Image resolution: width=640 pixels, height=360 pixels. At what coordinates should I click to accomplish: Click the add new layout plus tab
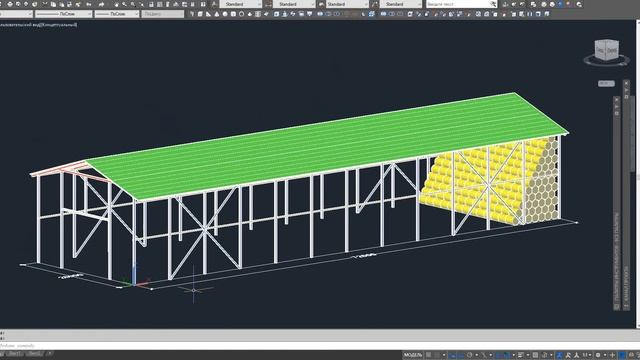pyautogui.click(x=49, y=353)
